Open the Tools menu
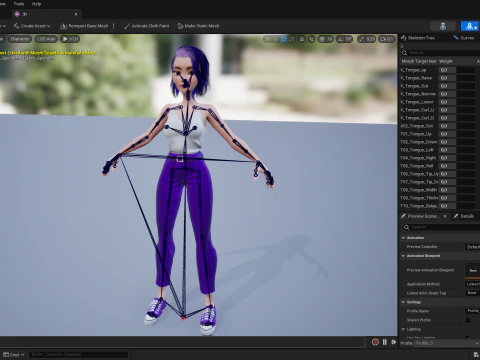Image resolution: width=480 pixels, height=360 pixels. click(x=19, y=4)
